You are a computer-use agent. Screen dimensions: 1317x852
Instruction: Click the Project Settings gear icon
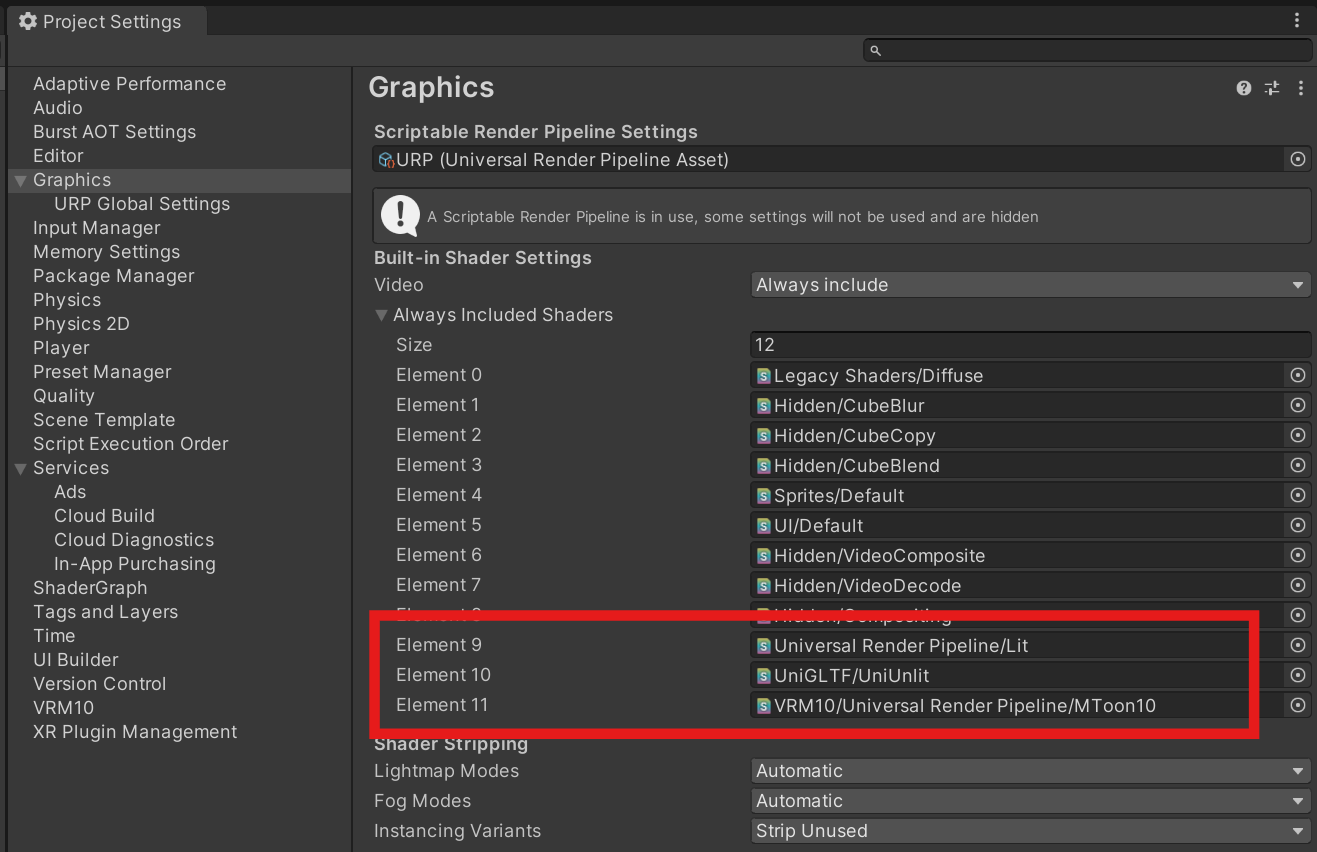coord(27,21)
